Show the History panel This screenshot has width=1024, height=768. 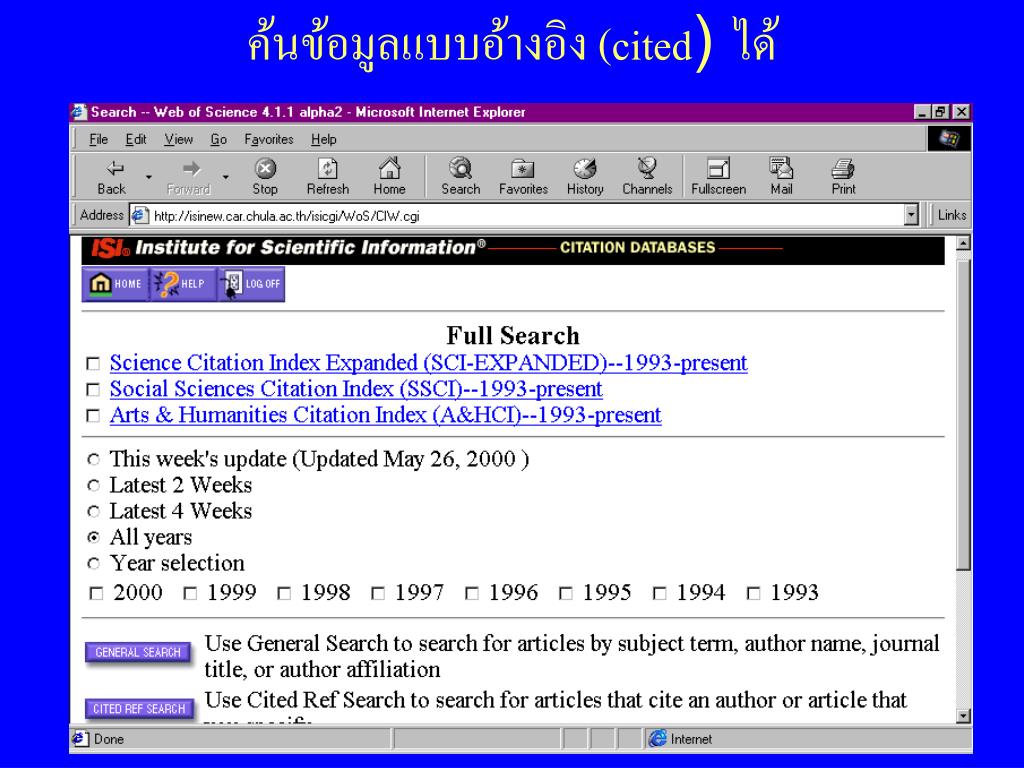[585, 176]
